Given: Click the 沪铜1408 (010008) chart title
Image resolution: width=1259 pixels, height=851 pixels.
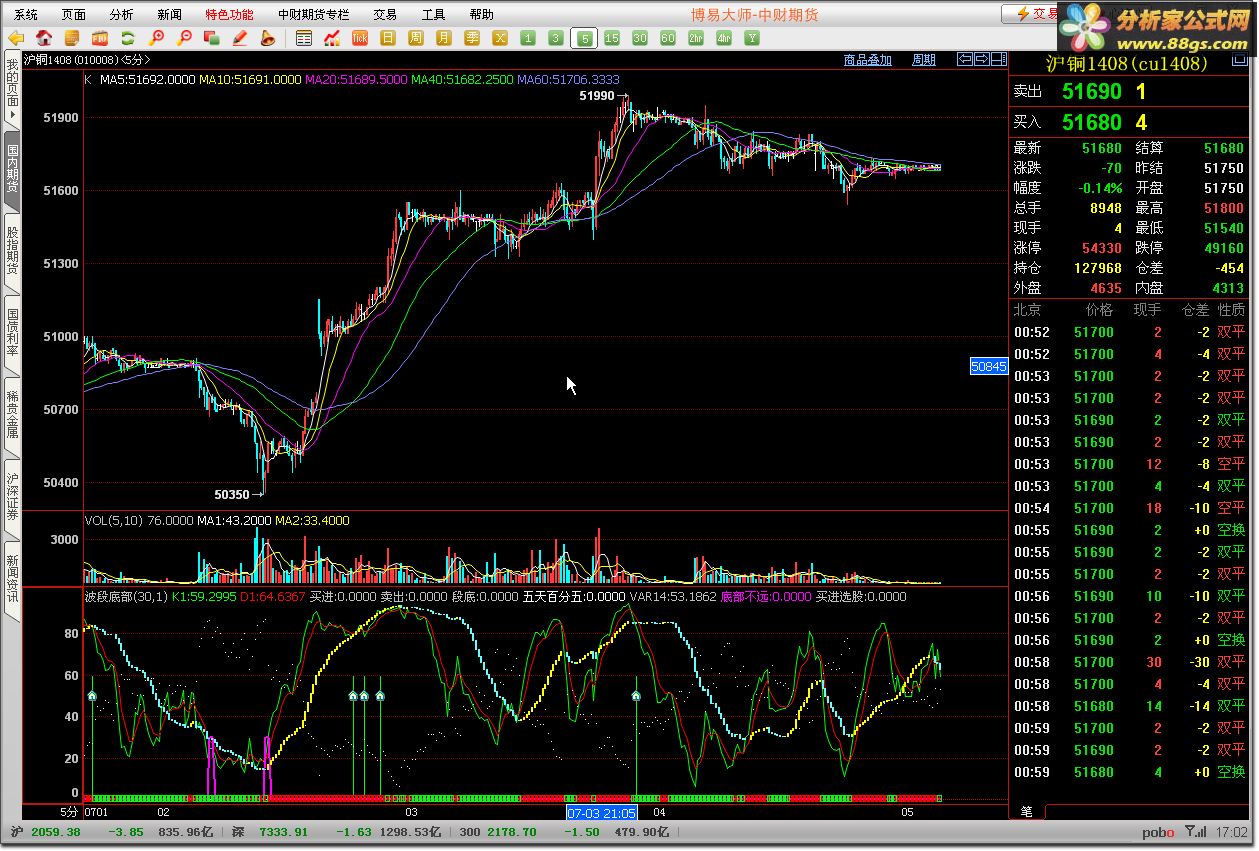Looking at the screenshot, I should [x=85, y=60].
